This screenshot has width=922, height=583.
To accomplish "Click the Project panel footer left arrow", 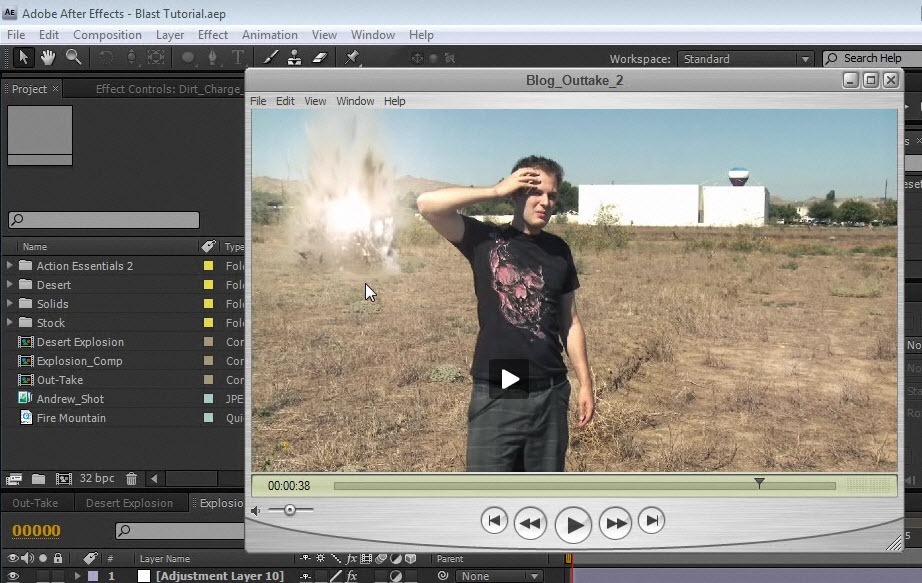I will [x=154, y=479].
